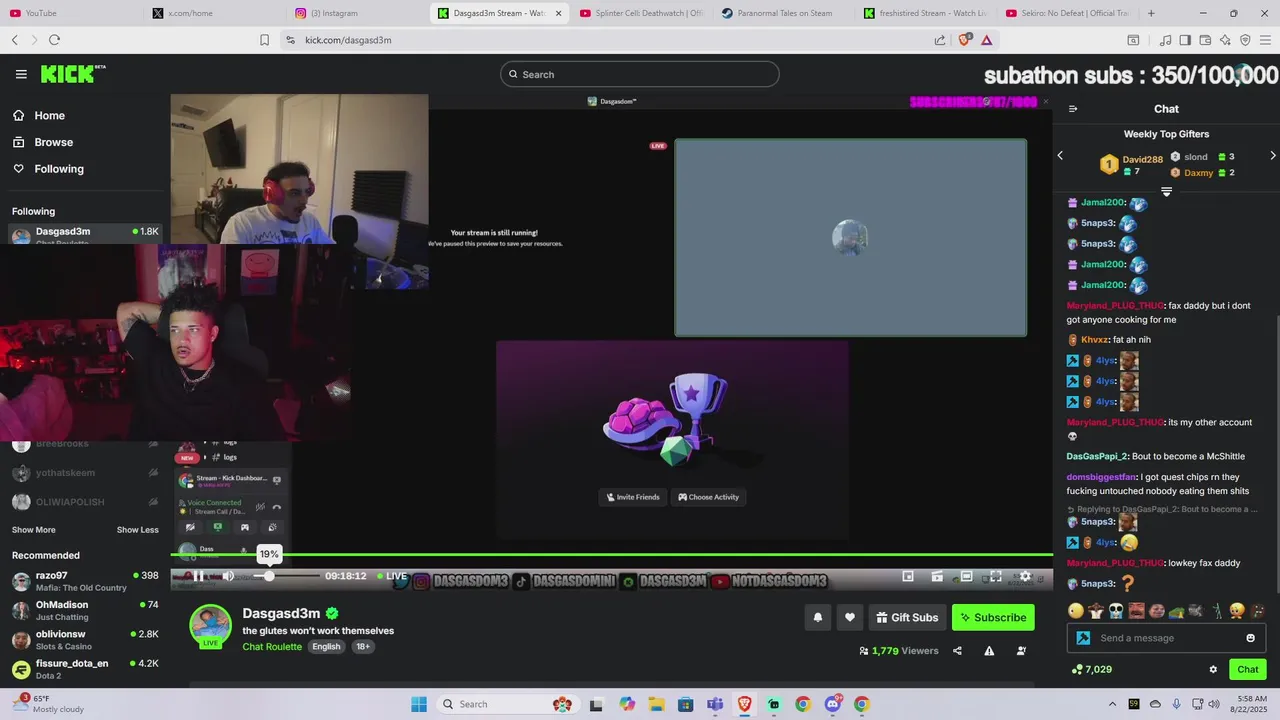Screen dimensions: 1280x720
Task: Open Brave Shields lion icon
Action: 964,40
